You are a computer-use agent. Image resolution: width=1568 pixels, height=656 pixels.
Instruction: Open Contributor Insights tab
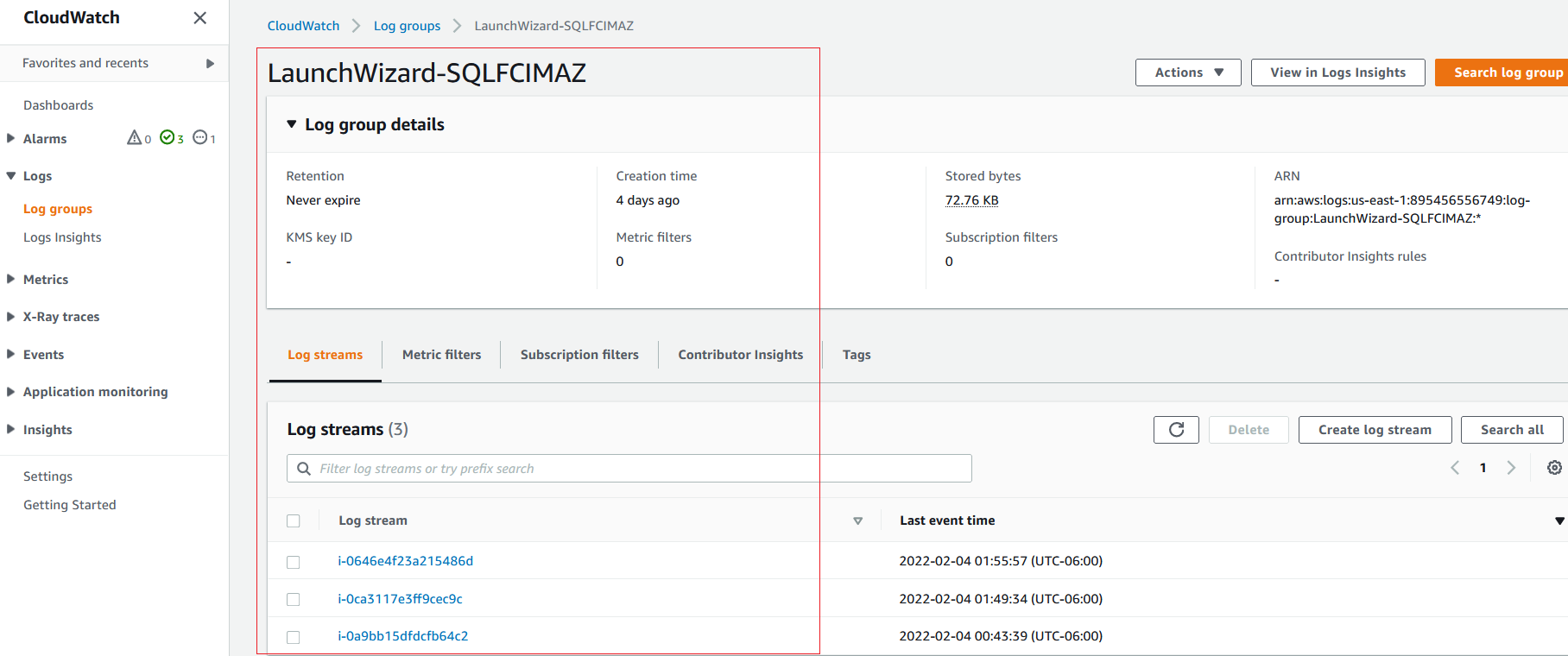[741, 355]
